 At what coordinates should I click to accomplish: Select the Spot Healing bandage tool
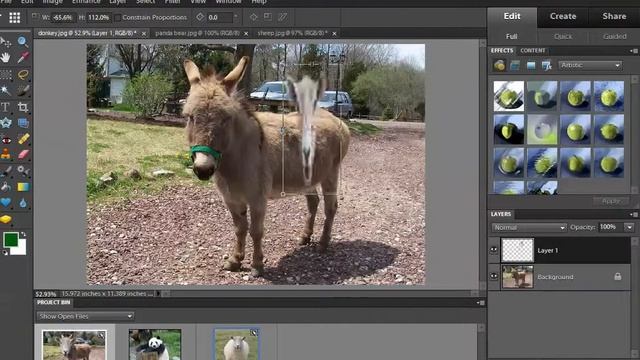click(23, 139)
